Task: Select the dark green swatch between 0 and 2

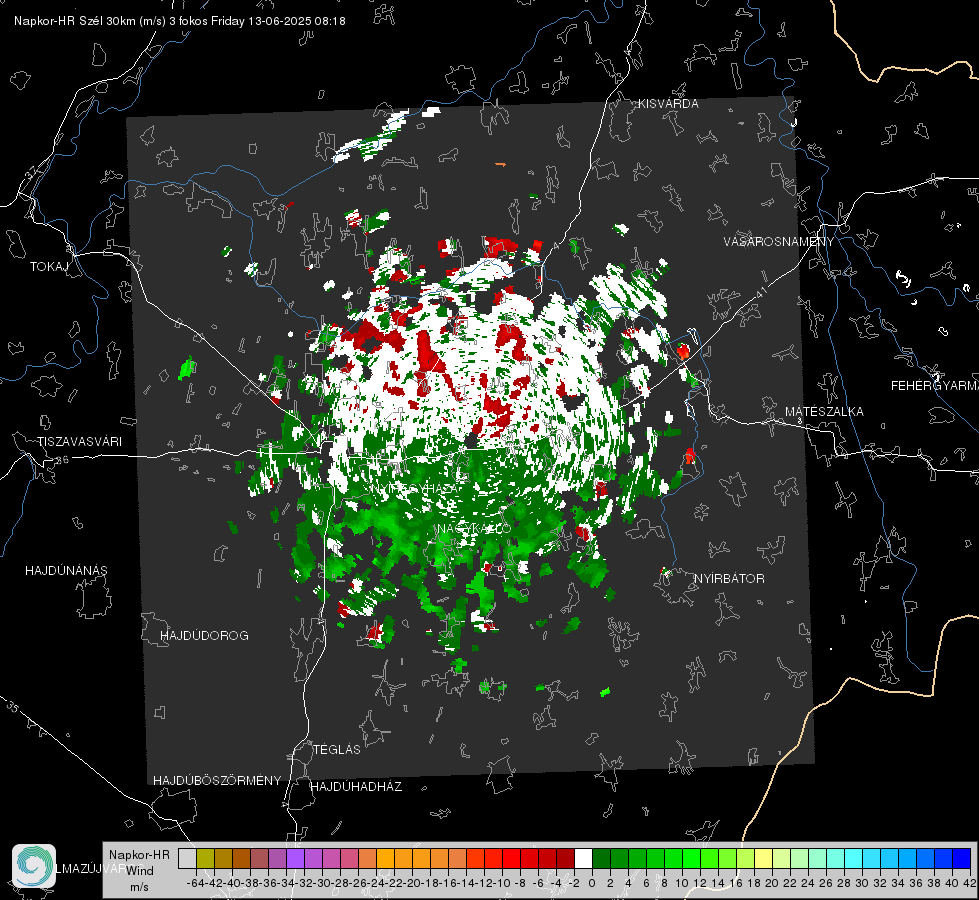Action: [601, 858]
